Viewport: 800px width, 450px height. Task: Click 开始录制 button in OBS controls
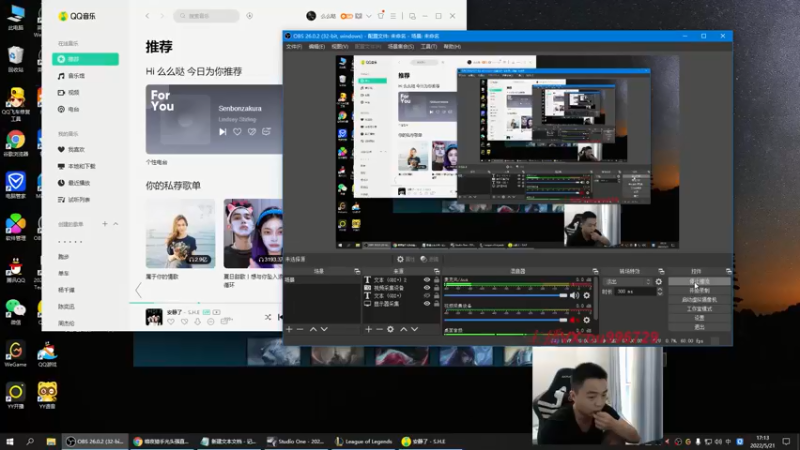[x=699, y=290]
